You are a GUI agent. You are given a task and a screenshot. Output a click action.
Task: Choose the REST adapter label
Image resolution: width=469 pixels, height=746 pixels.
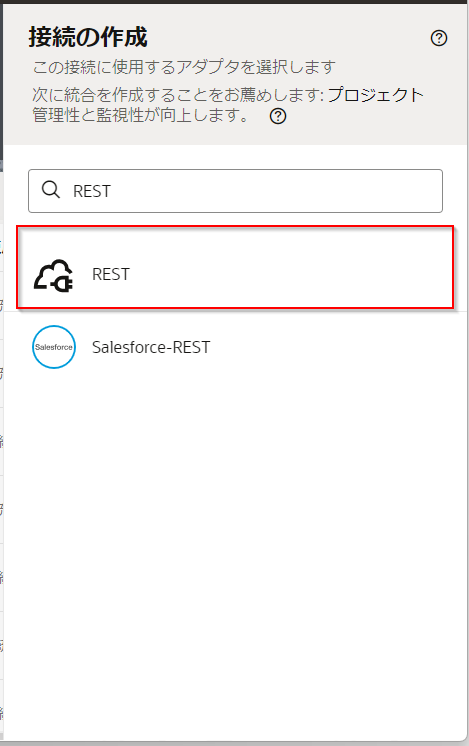tap(111, 275)
